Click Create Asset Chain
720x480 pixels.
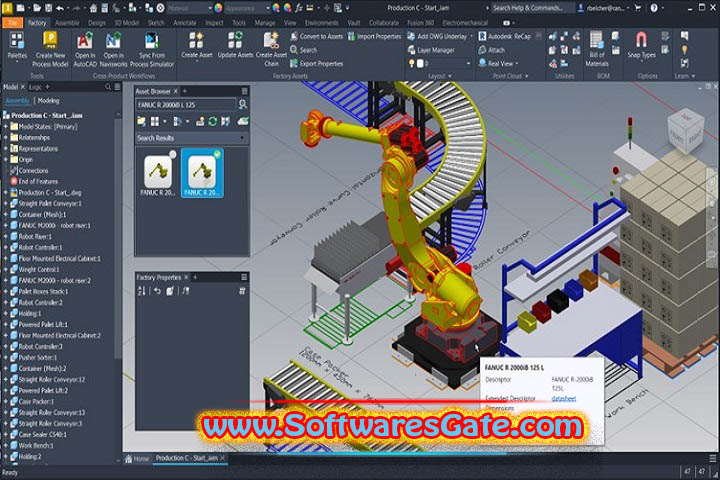271,50
